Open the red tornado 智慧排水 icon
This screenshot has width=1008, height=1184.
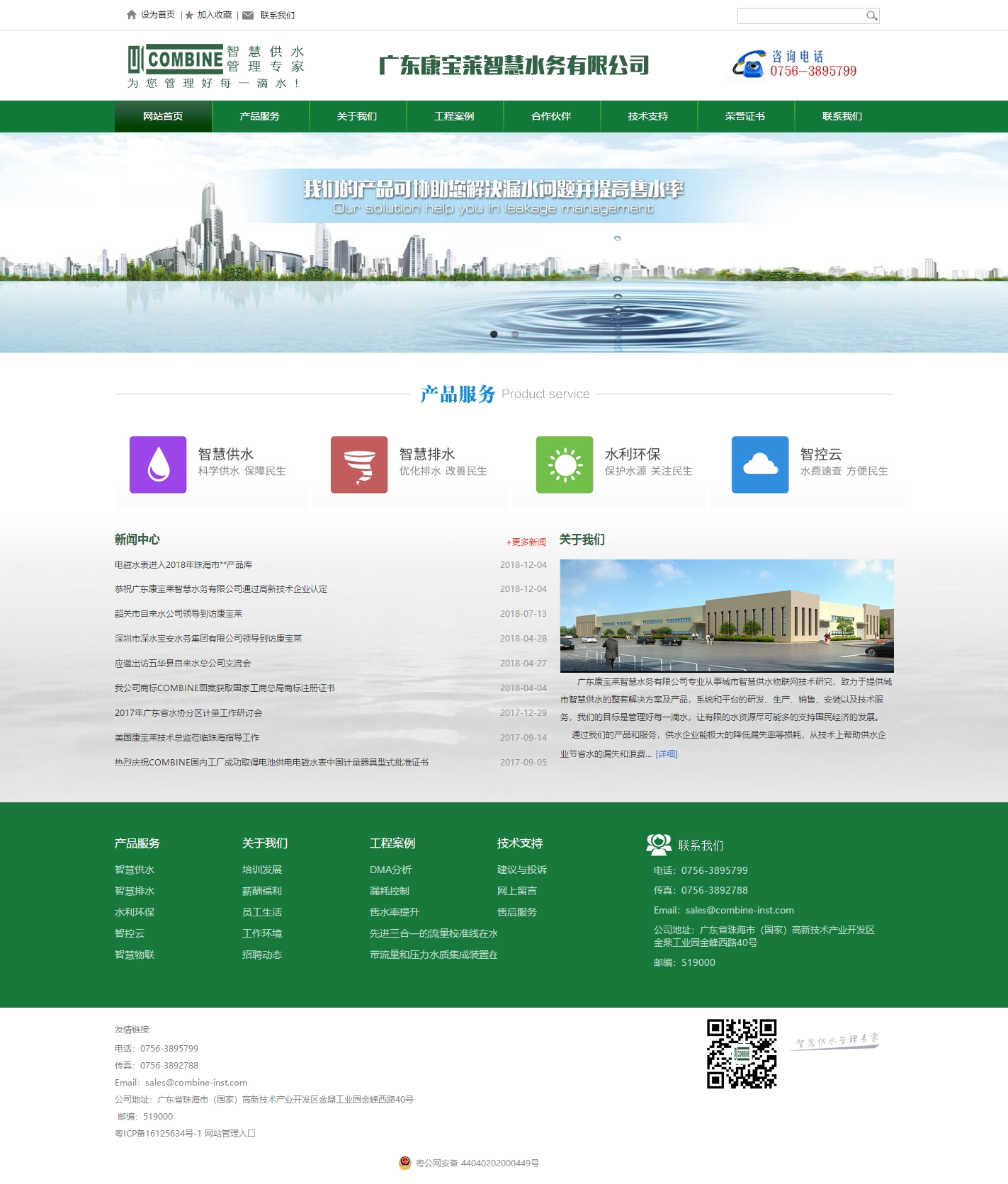pyautogui.click(x=359, y=465)
